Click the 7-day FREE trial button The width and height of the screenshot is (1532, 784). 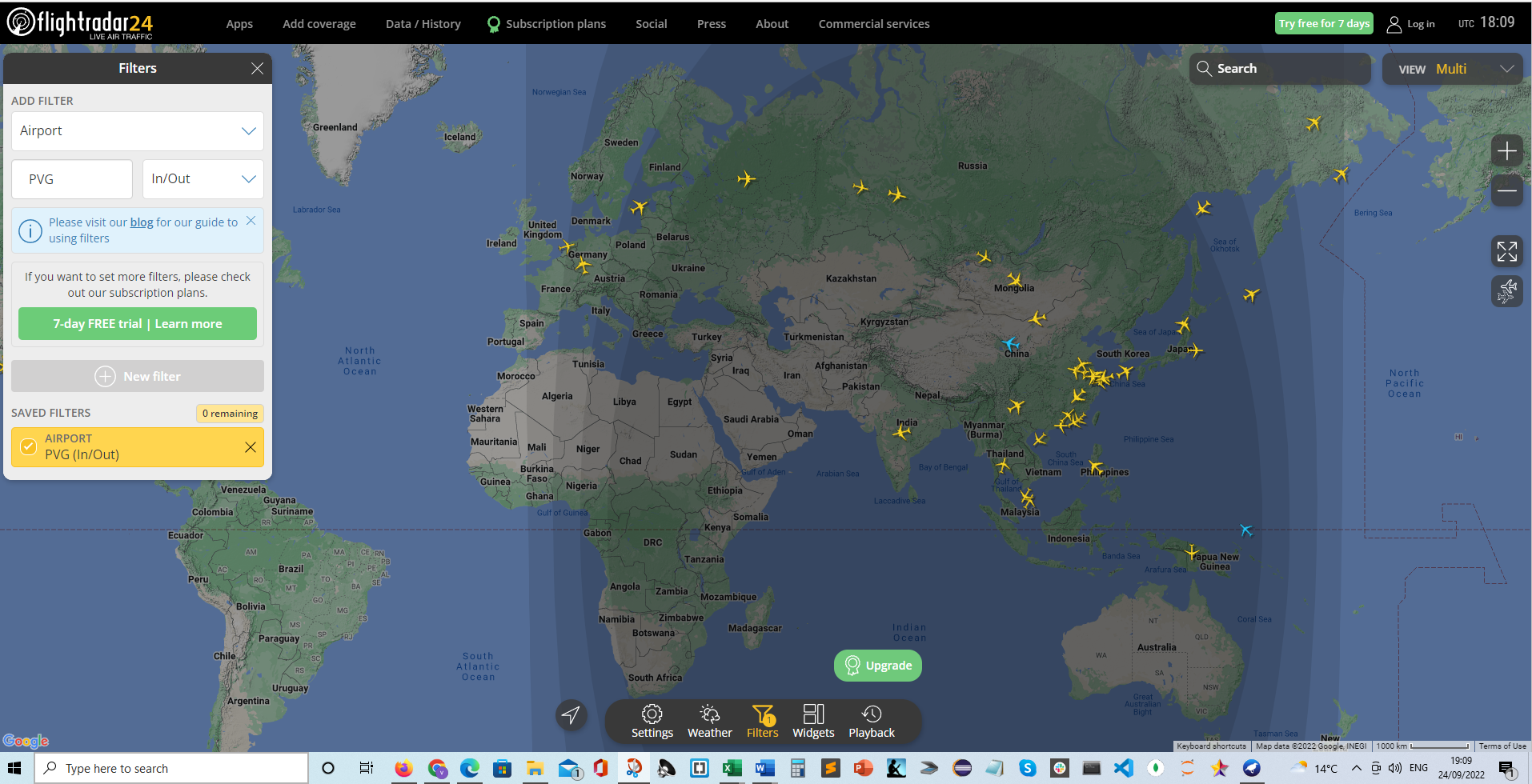coord(138,324)
